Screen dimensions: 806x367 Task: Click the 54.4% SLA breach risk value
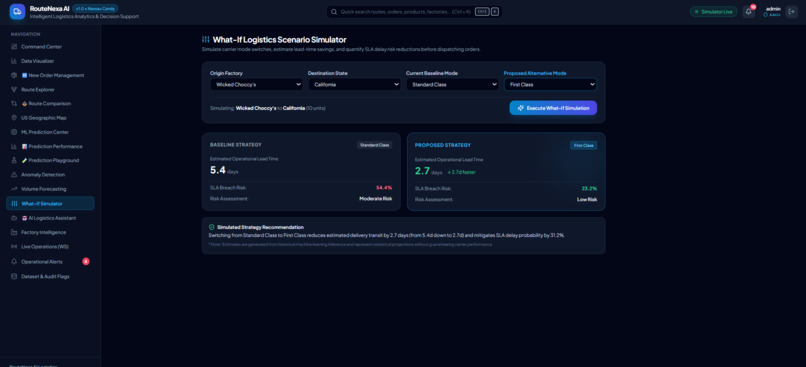point(384,188)
